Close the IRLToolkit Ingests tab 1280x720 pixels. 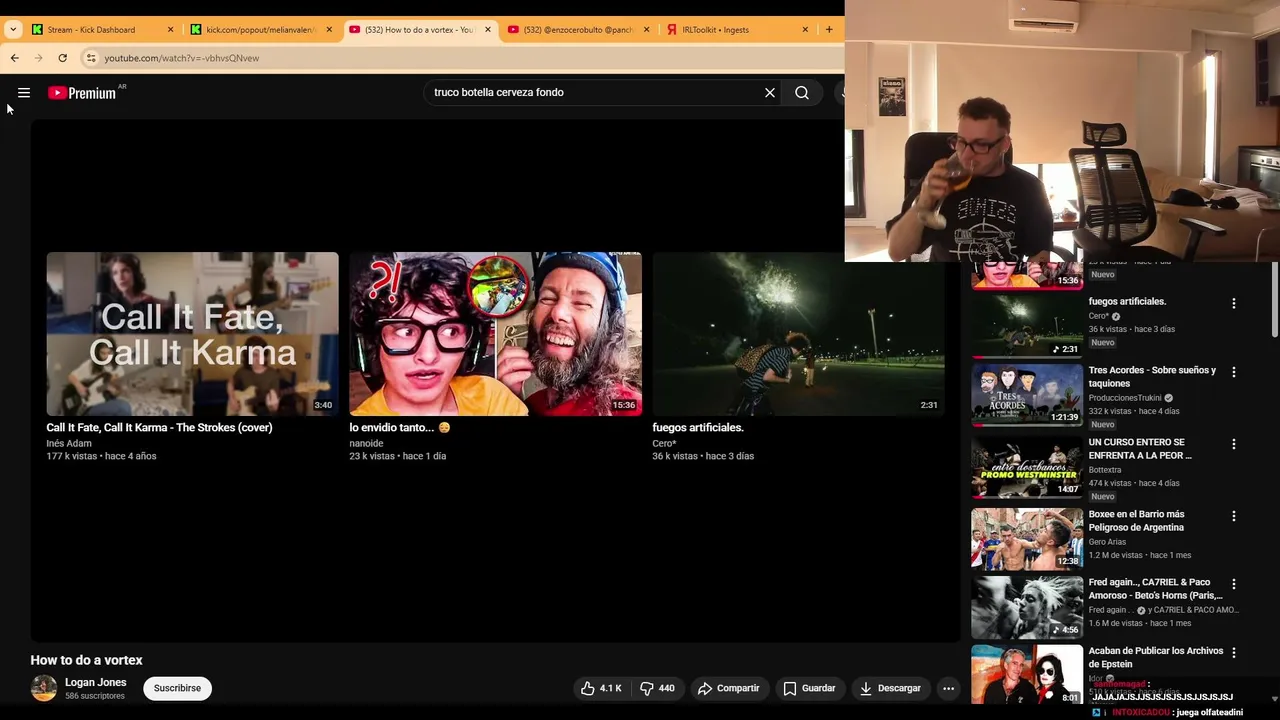[x=805, y=30]
